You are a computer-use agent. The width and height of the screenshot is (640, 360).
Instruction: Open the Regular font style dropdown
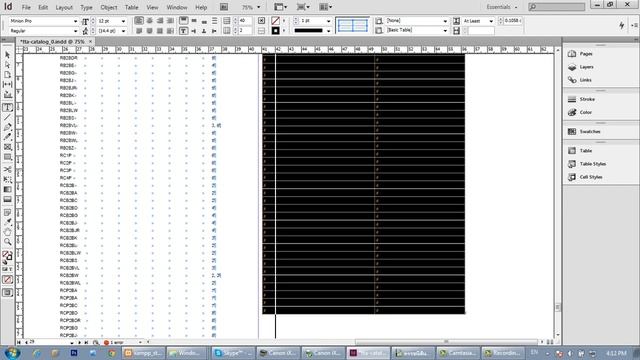75,31
